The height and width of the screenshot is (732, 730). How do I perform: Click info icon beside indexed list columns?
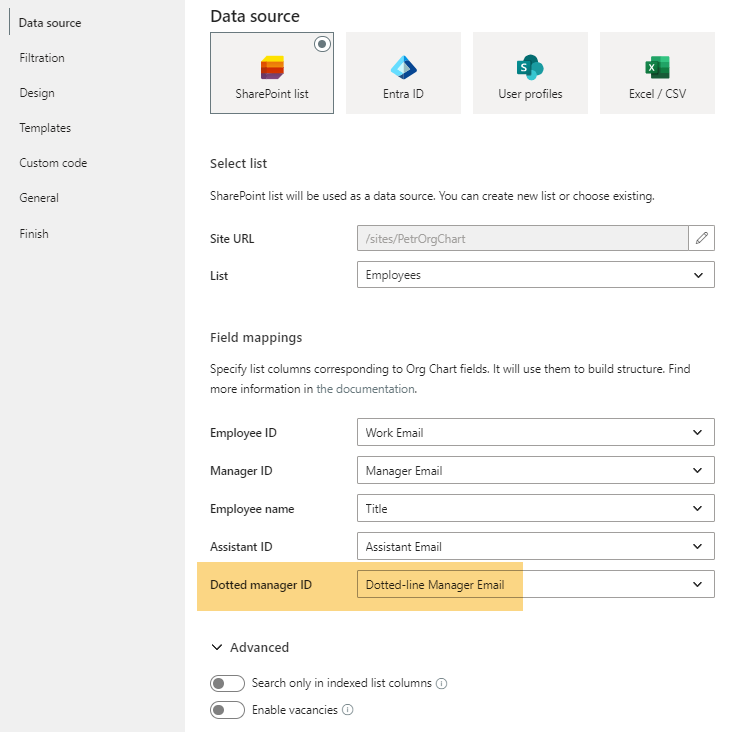pos(441,683)
